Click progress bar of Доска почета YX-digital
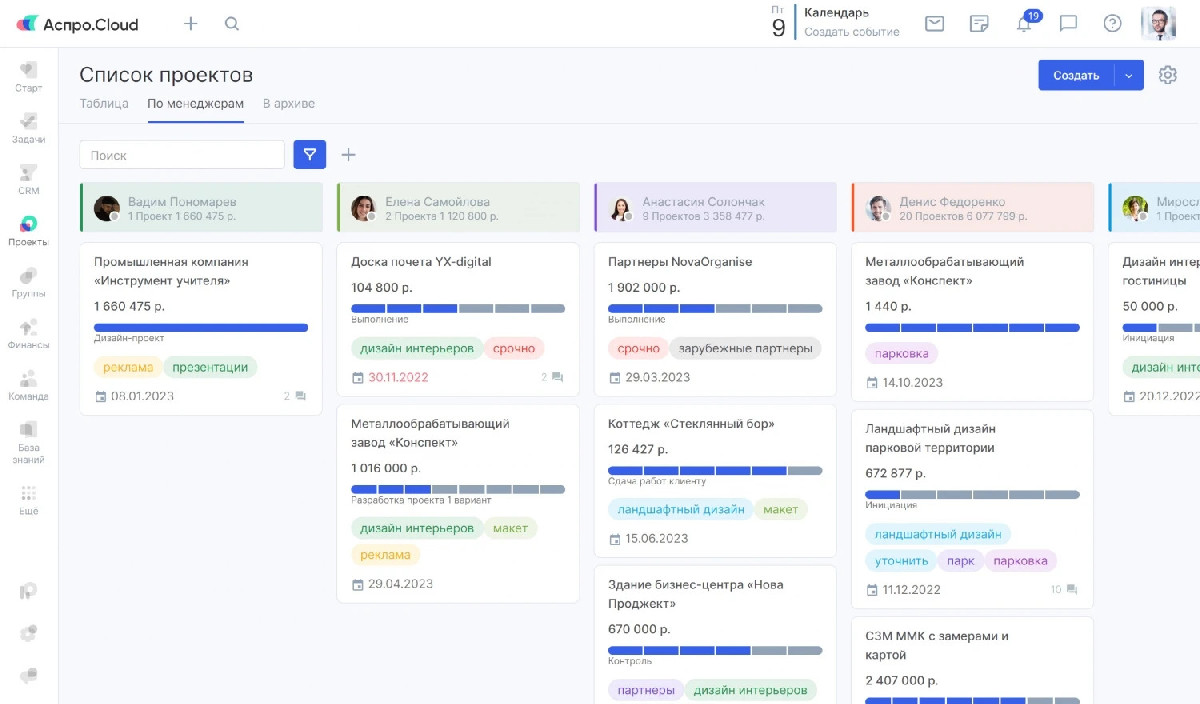Viewport: 1200px width, 704px height. [458, 308]
